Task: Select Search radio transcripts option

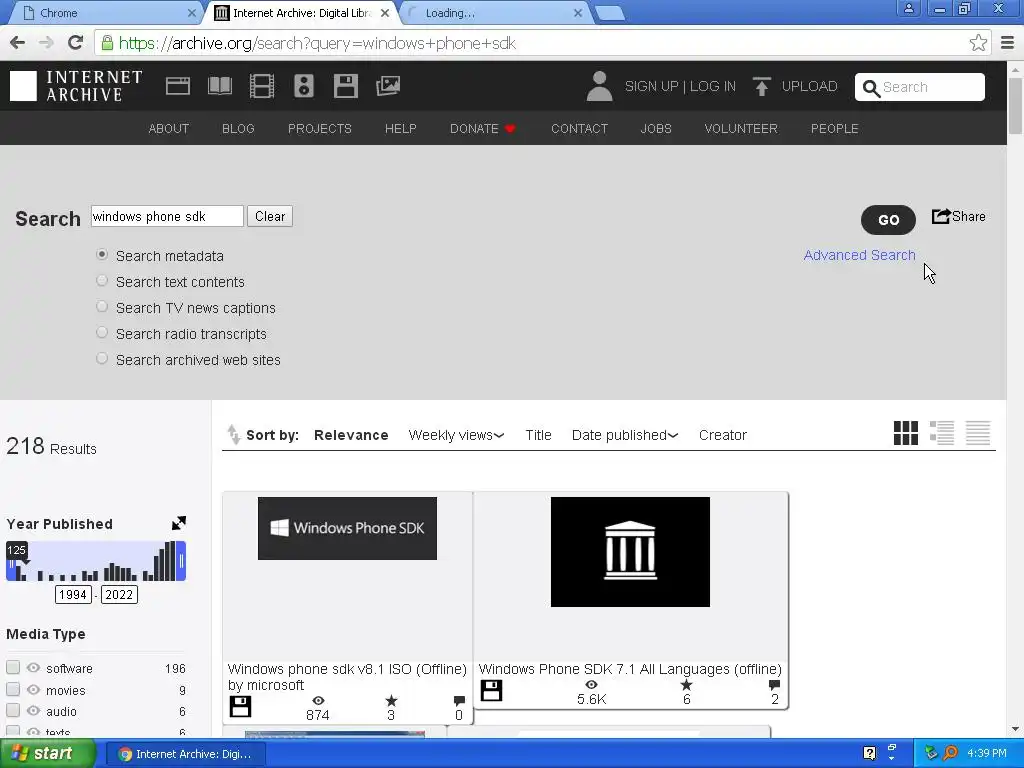Action: point(102,333)
